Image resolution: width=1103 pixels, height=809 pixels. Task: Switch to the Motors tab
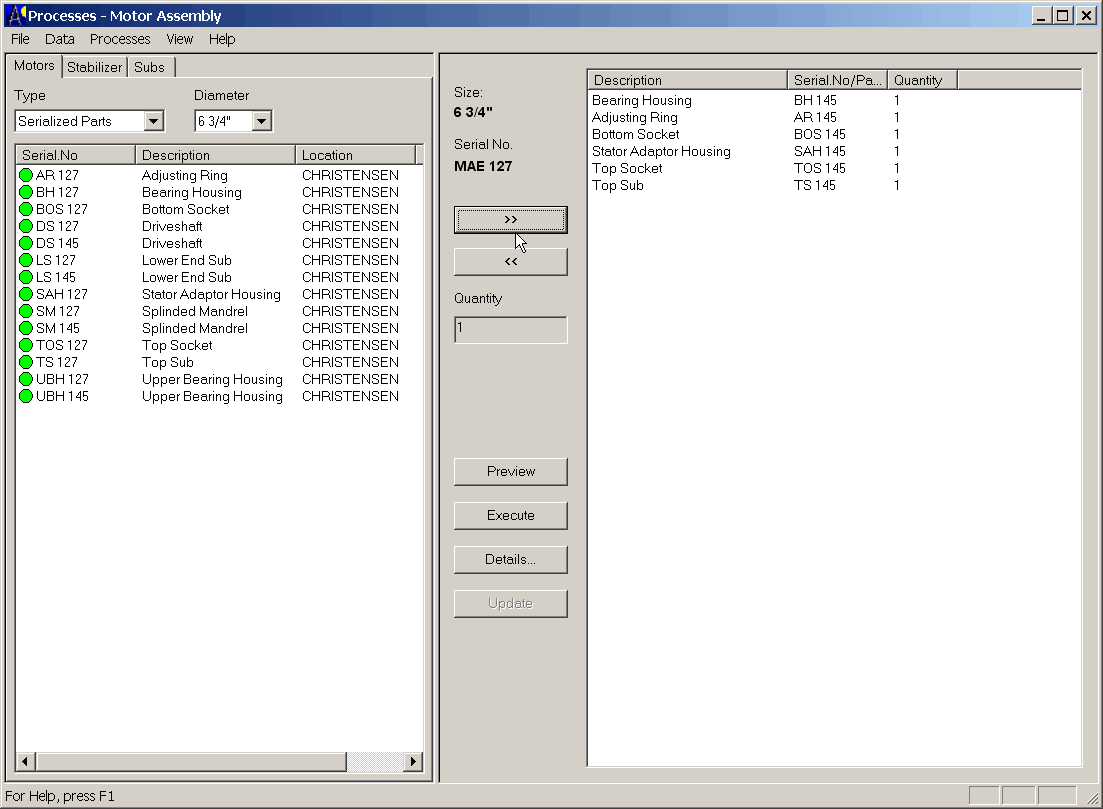coord(34,65)
